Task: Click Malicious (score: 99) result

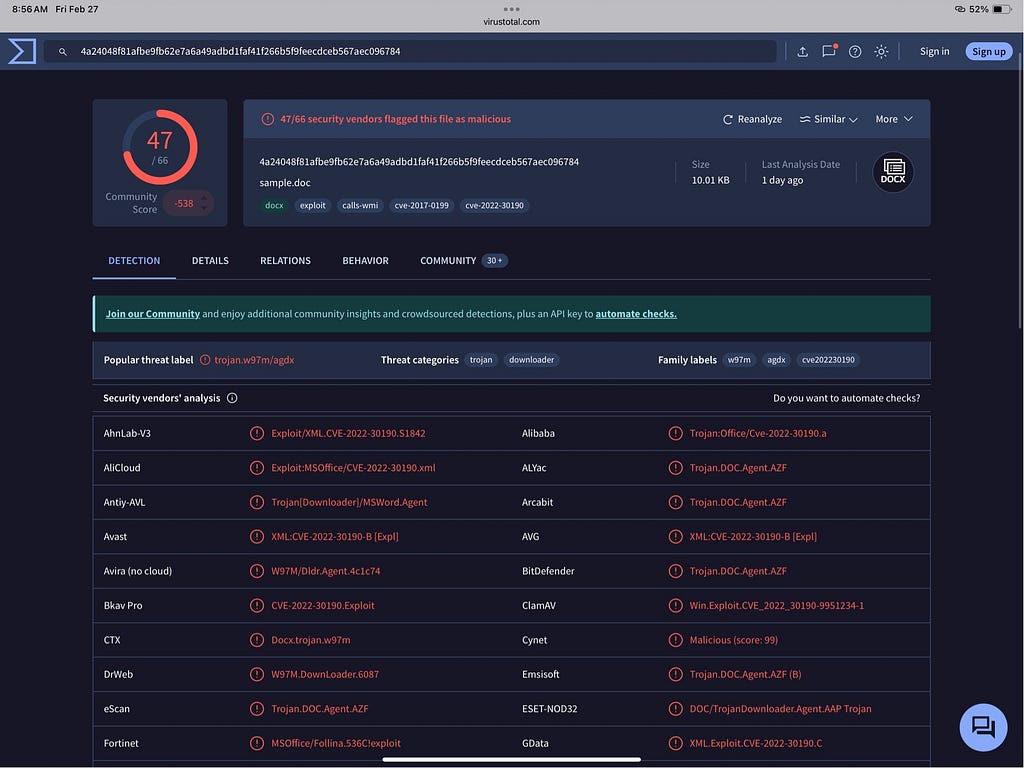Action: click(733, 640)
